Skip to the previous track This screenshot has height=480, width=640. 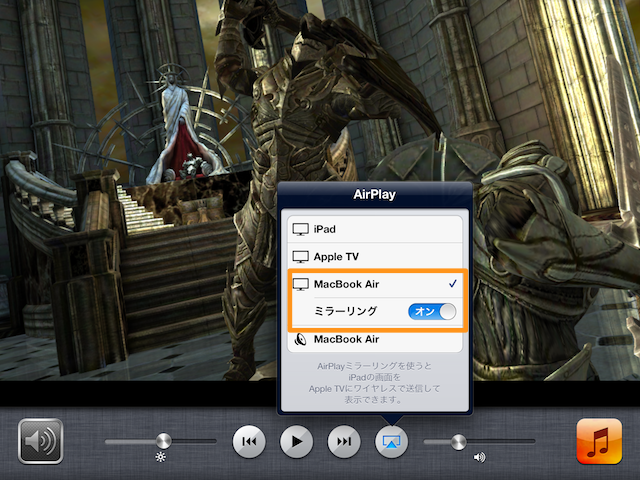pyautogui.click(x=249, y=441)
